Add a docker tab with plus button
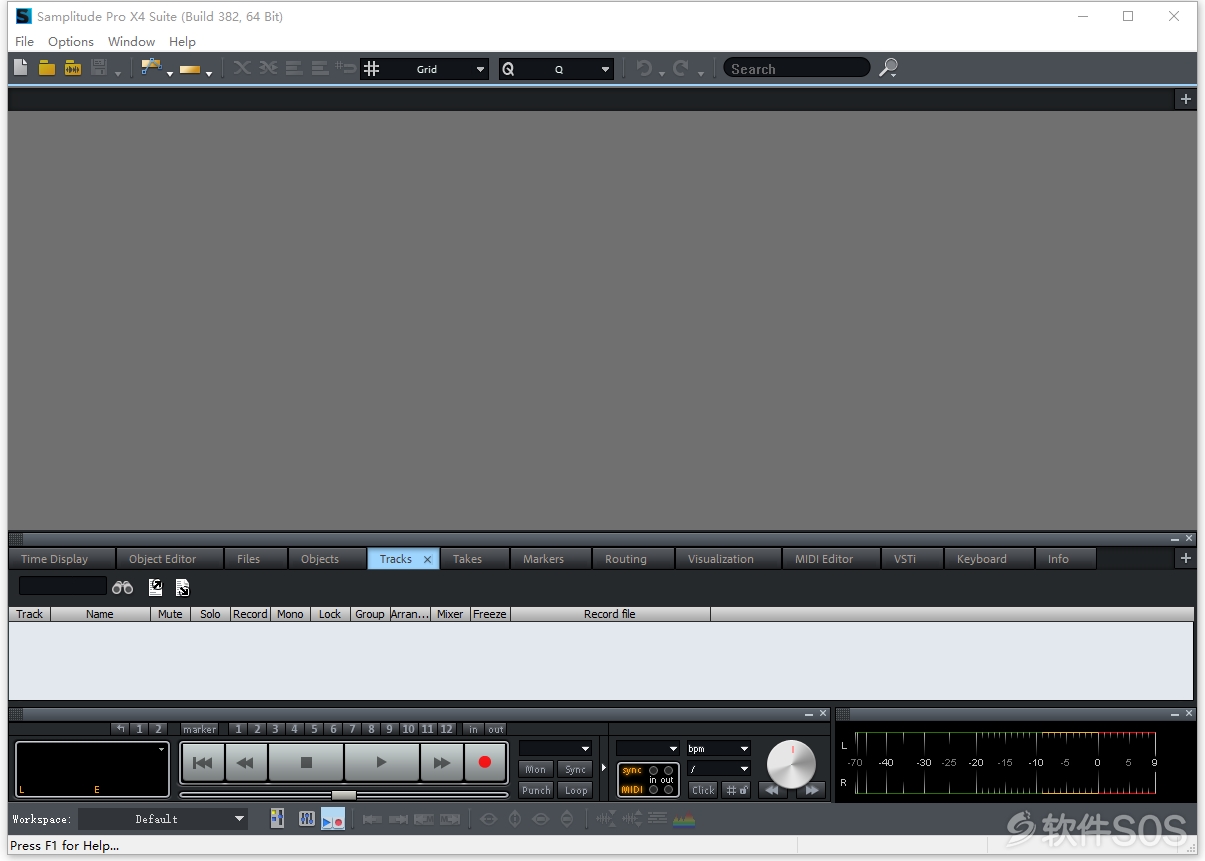Image resolution: width=1205 pixels, height=861 pixels. pos(1186,558)
